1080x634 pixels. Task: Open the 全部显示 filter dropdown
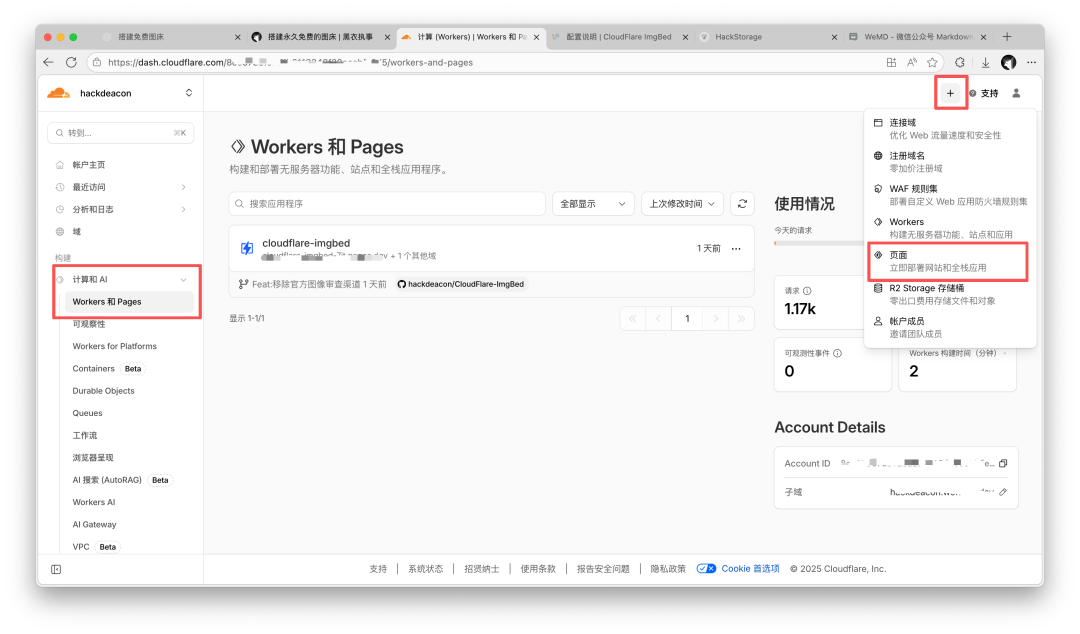click(x=592, y=203)
